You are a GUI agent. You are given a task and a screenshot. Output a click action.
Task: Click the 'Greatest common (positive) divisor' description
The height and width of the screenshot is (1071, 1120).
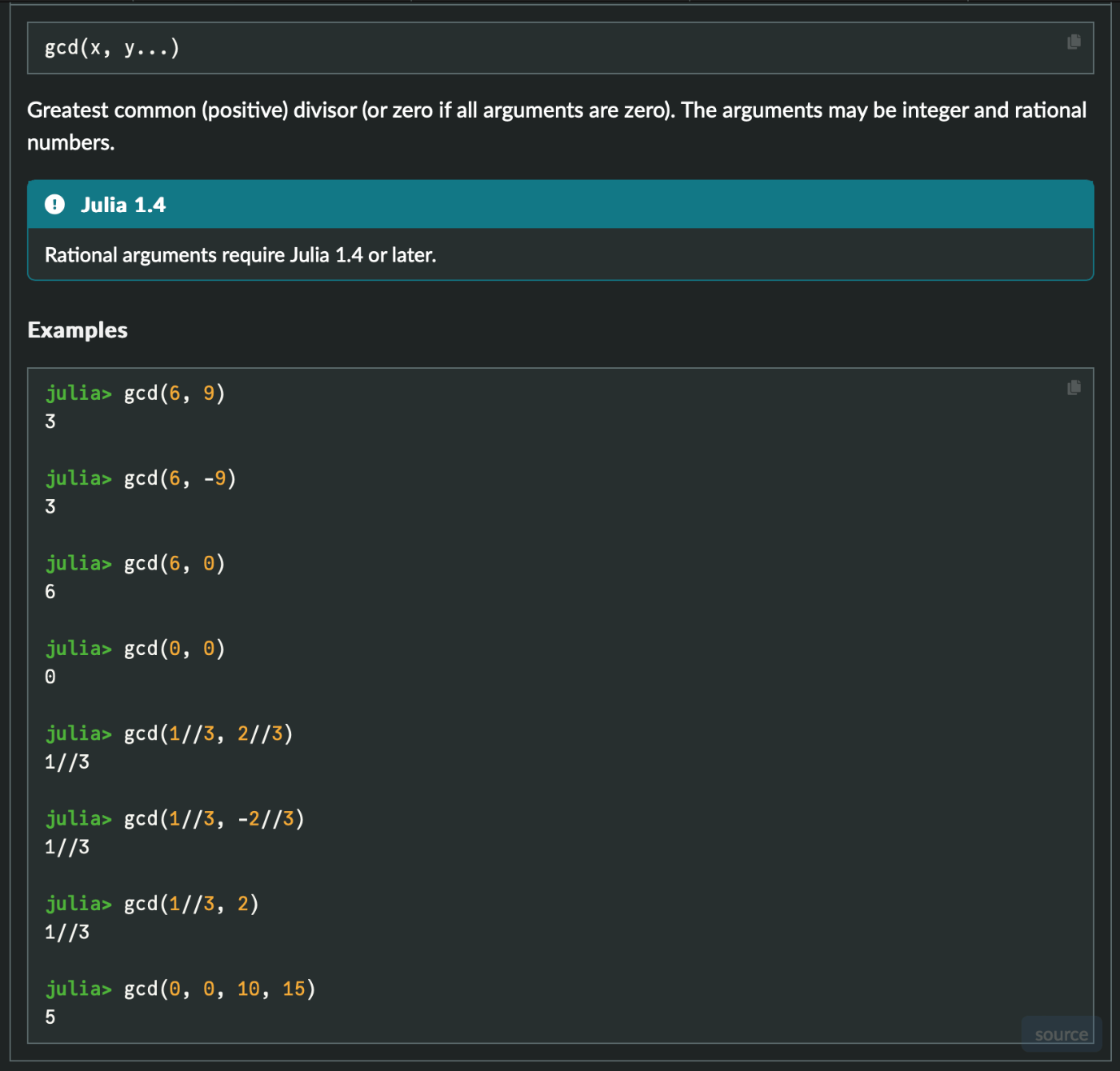point(557,126)
